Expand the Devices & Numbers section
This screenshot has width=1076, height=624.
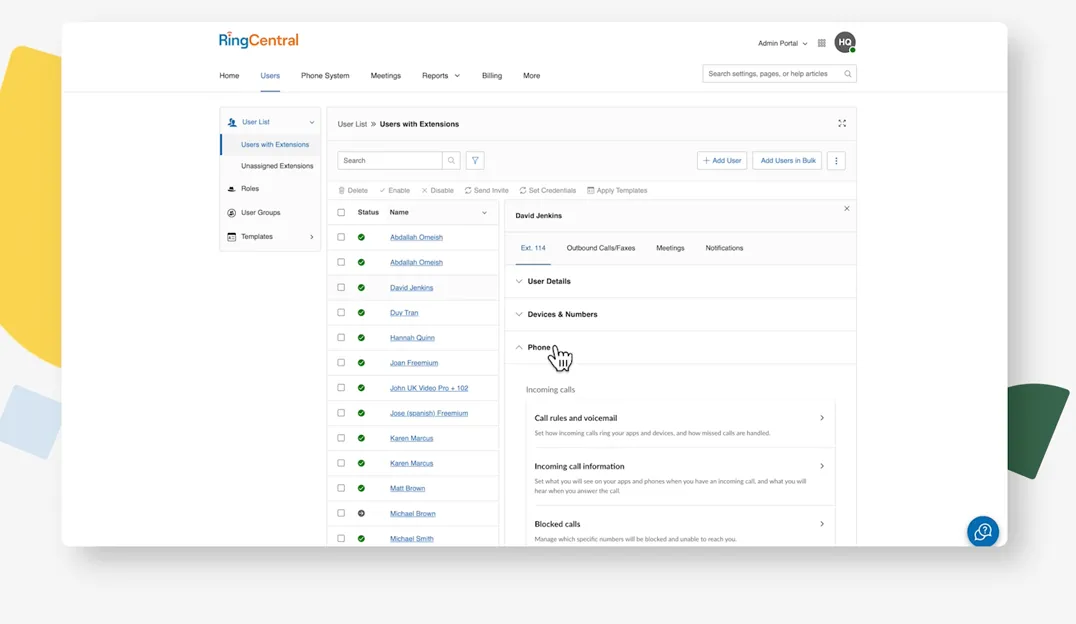click(561, 314)
